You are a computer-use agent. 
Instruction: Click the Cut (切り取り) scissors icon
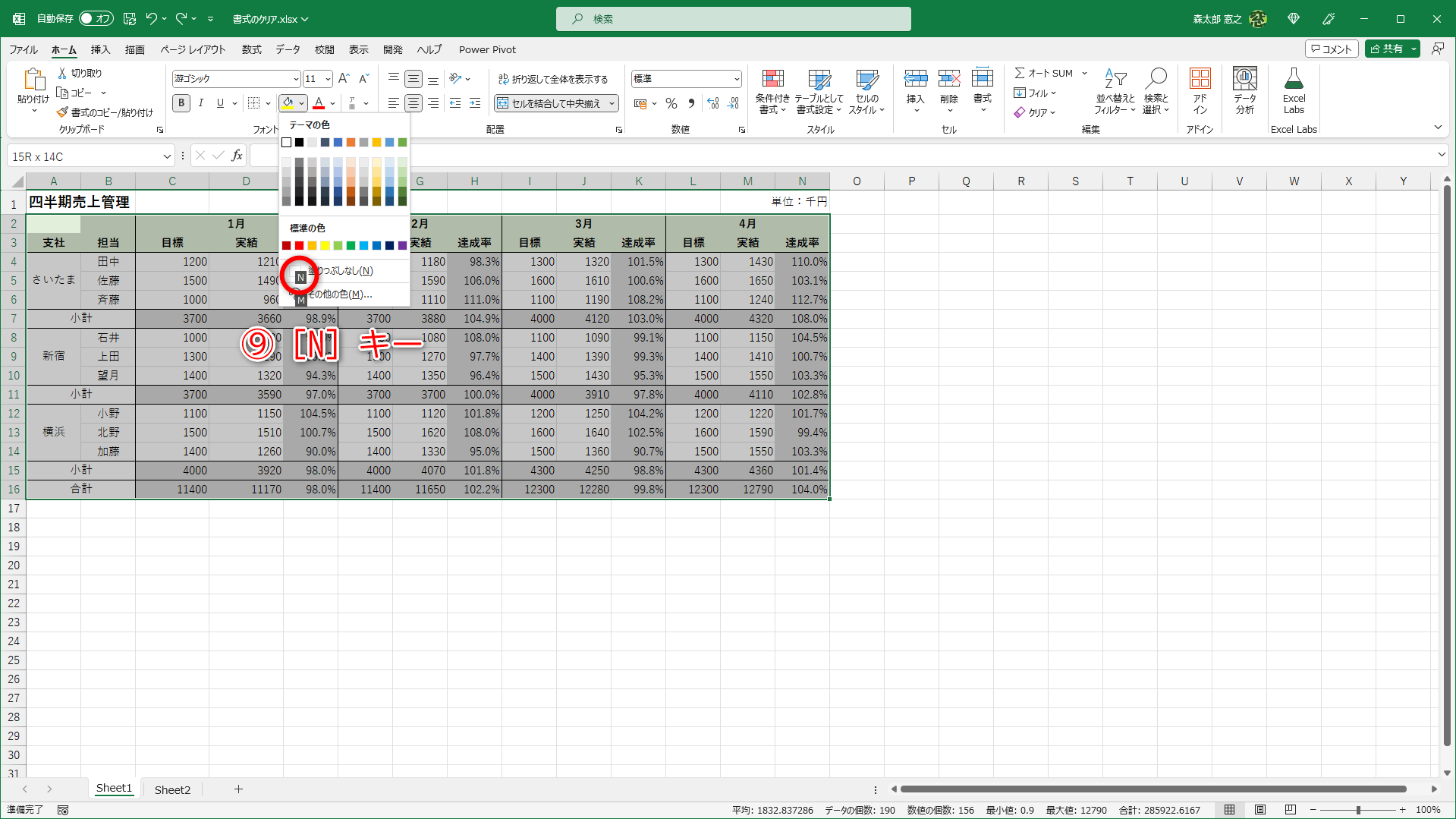[x=62, y=73]
